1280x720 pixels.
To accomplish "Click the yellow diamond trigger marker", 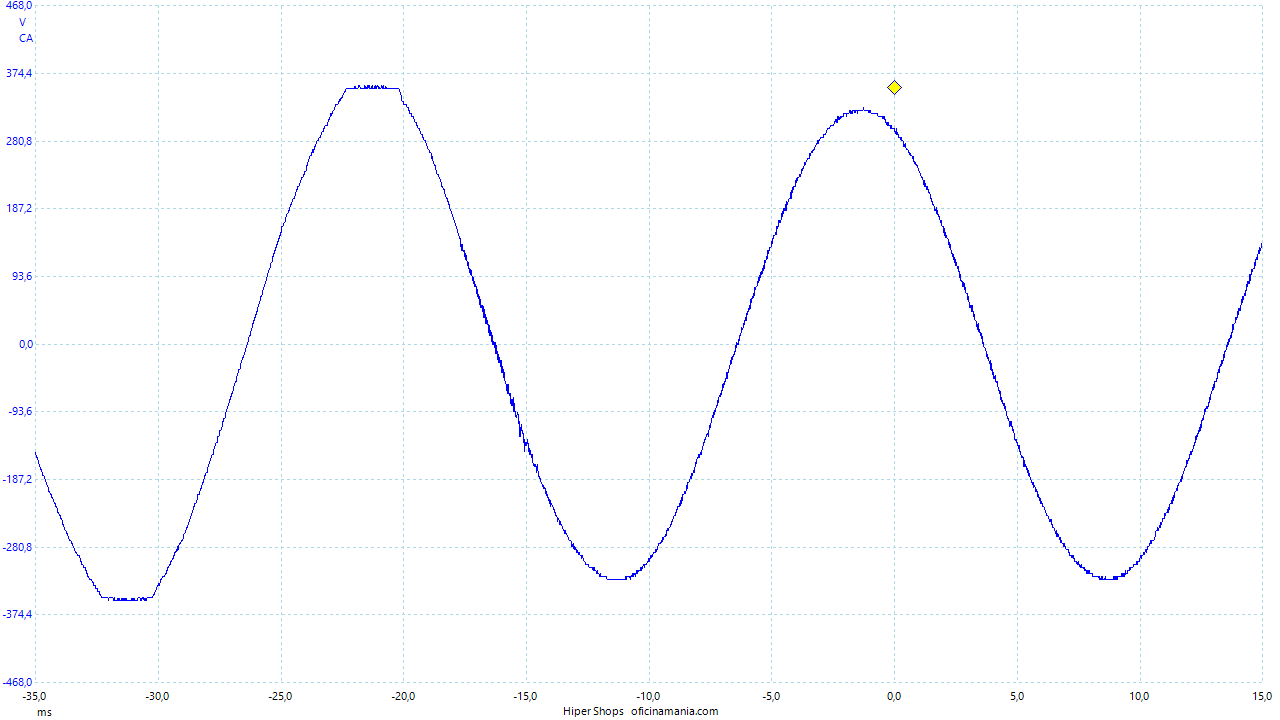I will coord(894,88).
